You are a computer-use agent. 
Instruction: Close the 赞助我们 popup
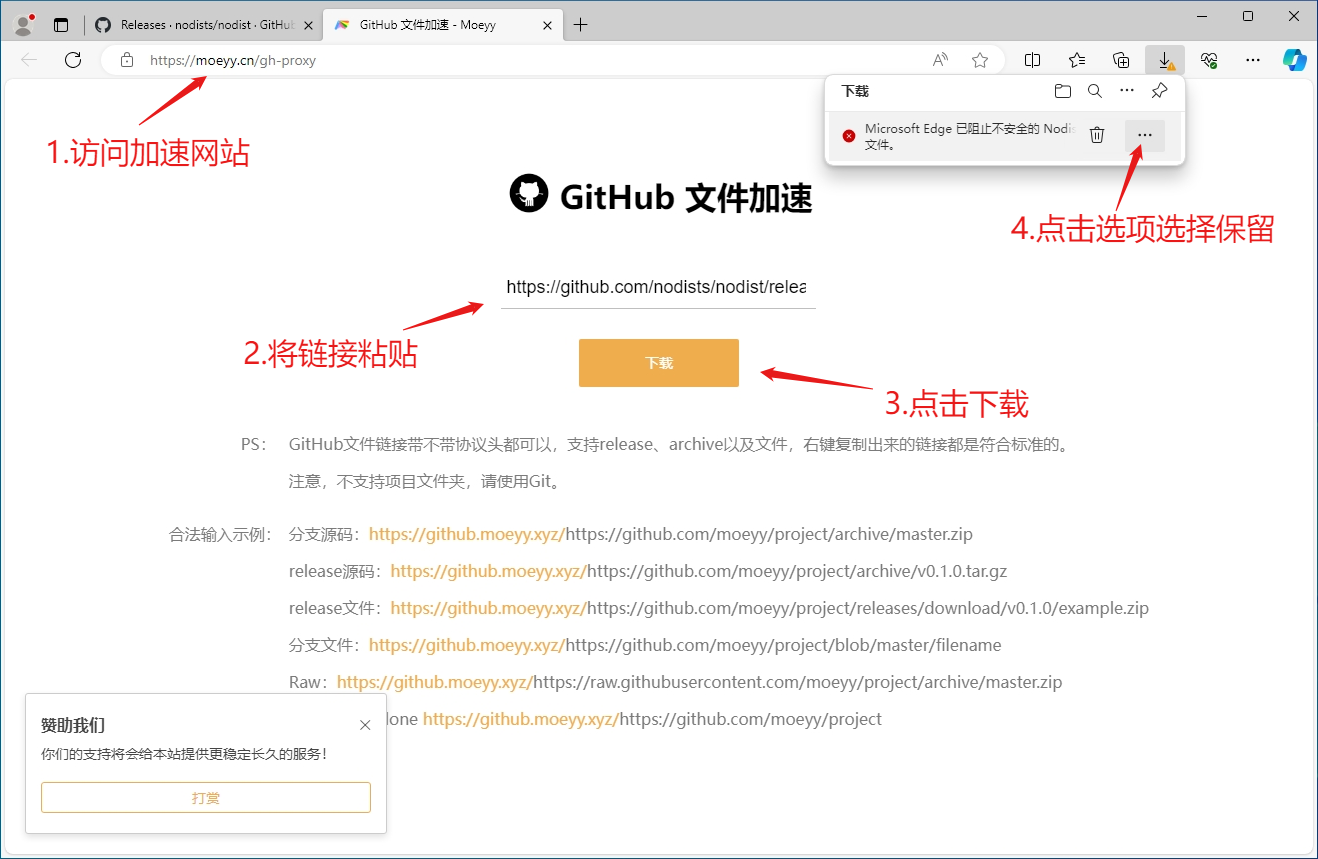365,725
